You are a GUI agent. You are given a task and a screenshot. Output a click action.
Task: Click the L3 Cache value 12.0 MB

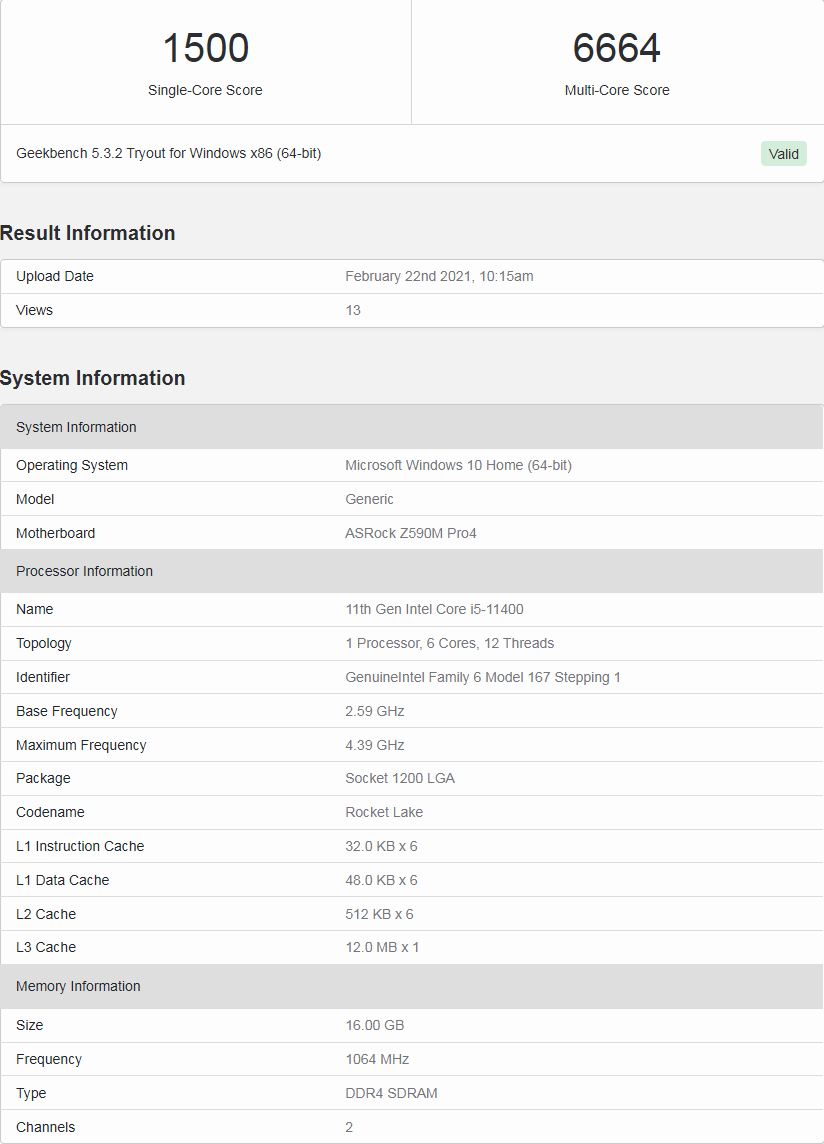[382, 947]
